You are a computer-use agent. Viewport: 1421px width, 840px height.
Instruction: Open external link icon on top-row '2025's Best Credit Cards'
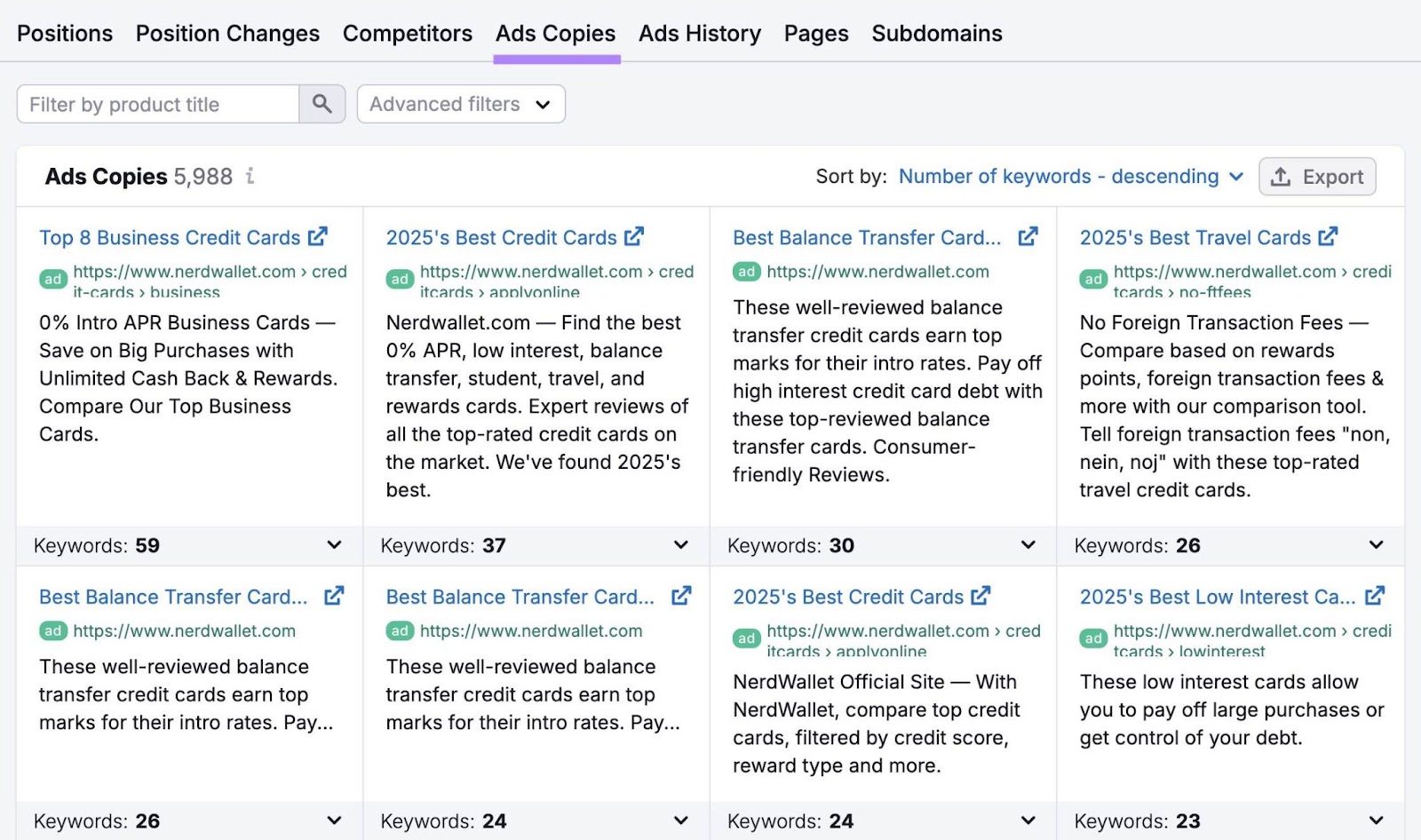633,236
